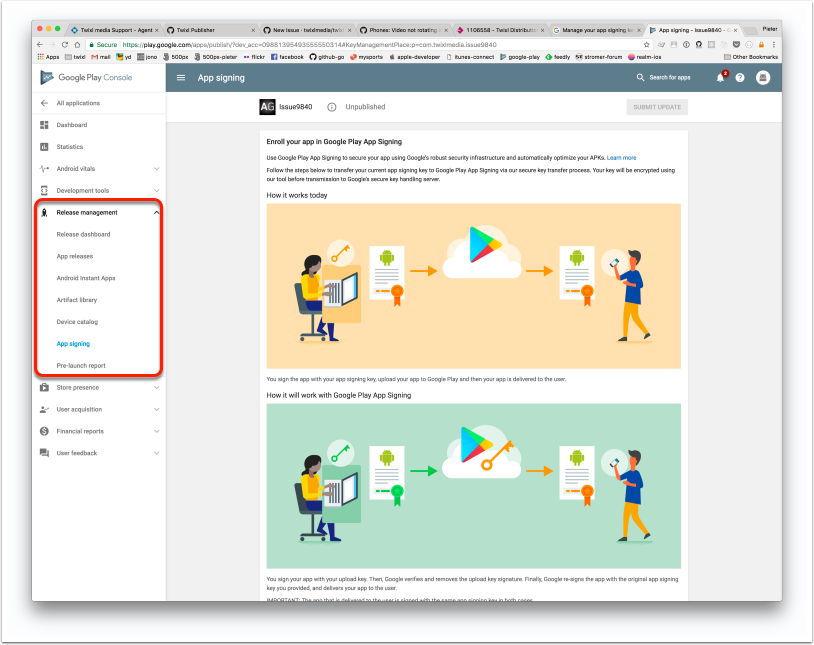Expand the Store presence section
This screenshot has width=814, height=645.
click(x=156, y=387)
